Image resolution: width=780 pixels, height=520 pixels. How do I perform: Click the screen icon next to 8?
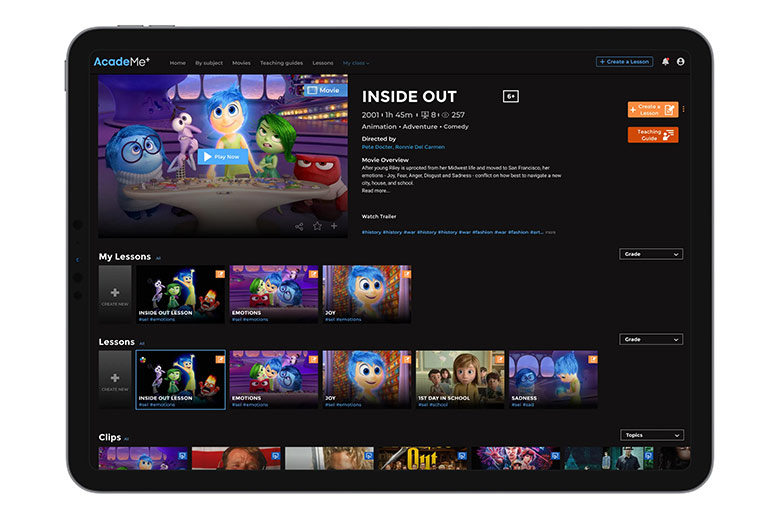425,115
